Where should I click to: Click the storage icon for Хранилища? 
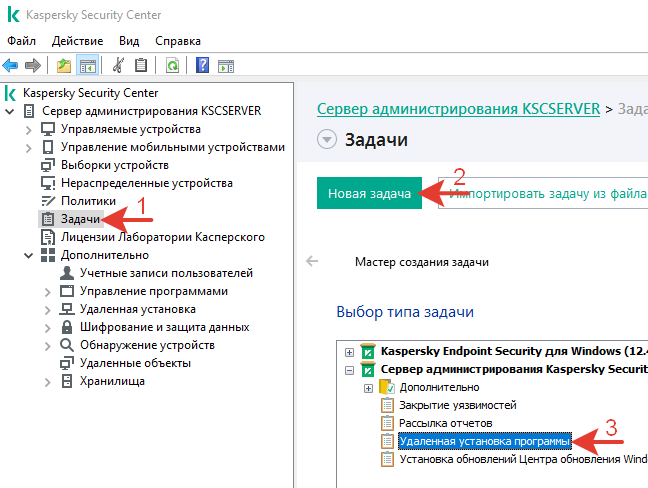(67, 381)
